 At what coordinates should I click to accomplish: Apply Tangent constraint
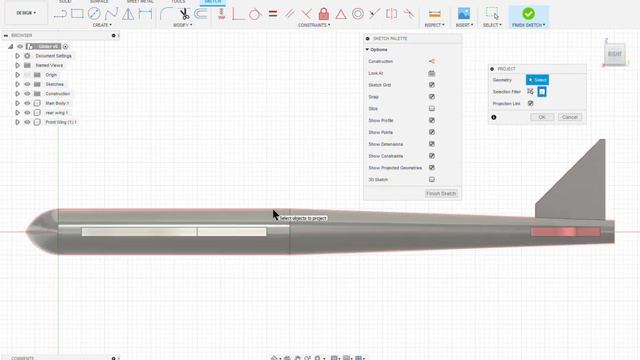tap(255, 14)
